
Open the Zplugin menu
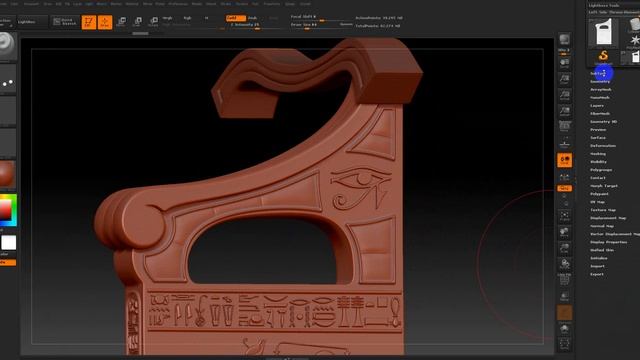click(x=289, y=4)
